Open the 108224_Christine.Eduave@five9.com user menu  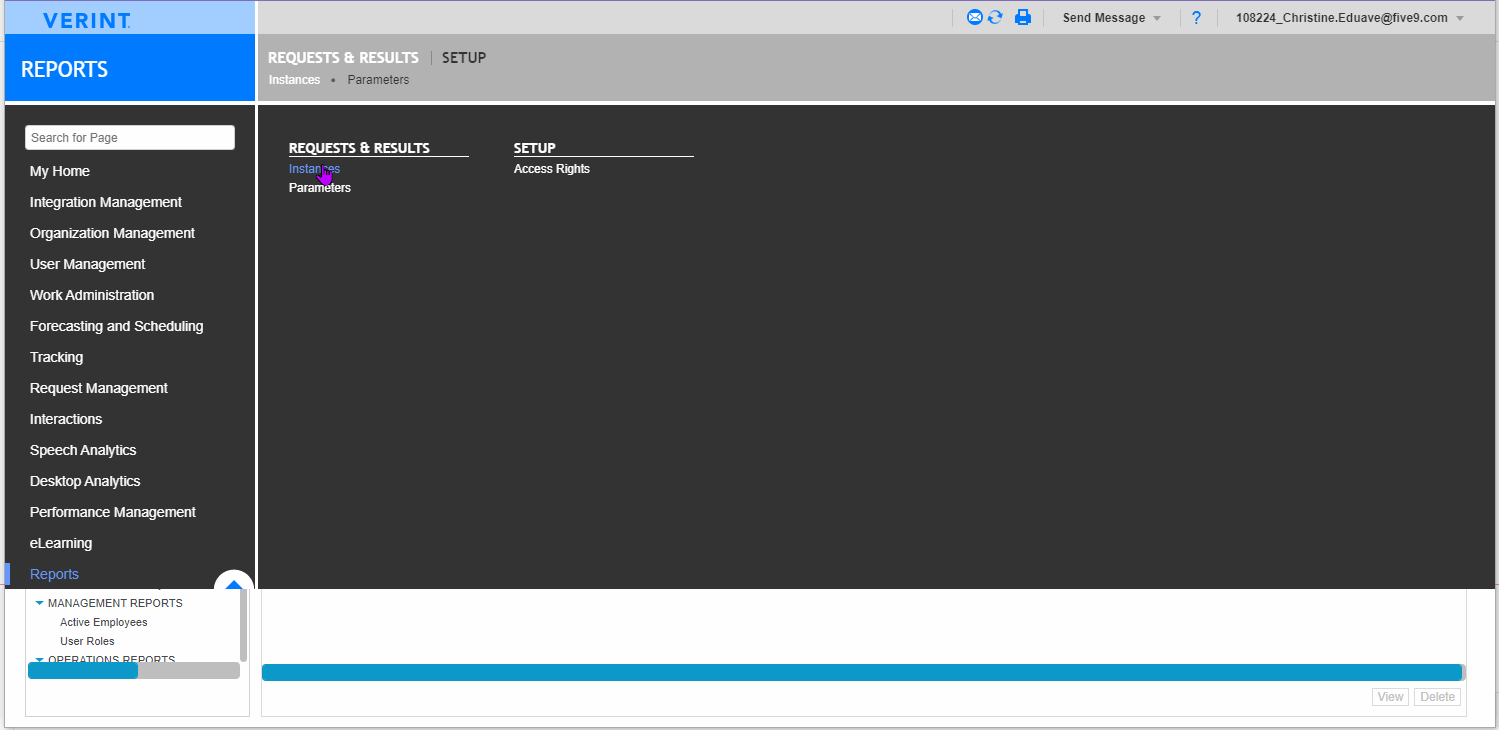coord(1350,18)
